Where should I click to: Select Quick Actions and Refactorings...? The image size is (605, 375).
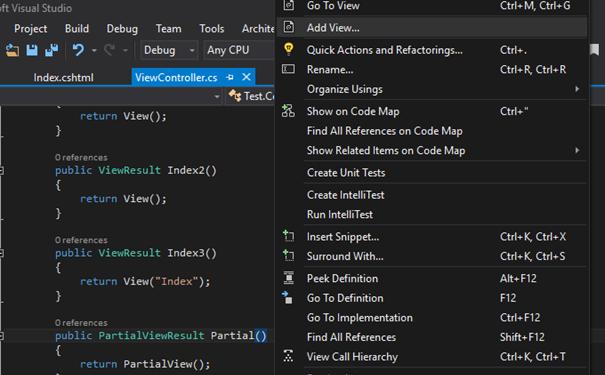[x=432, y=50]
